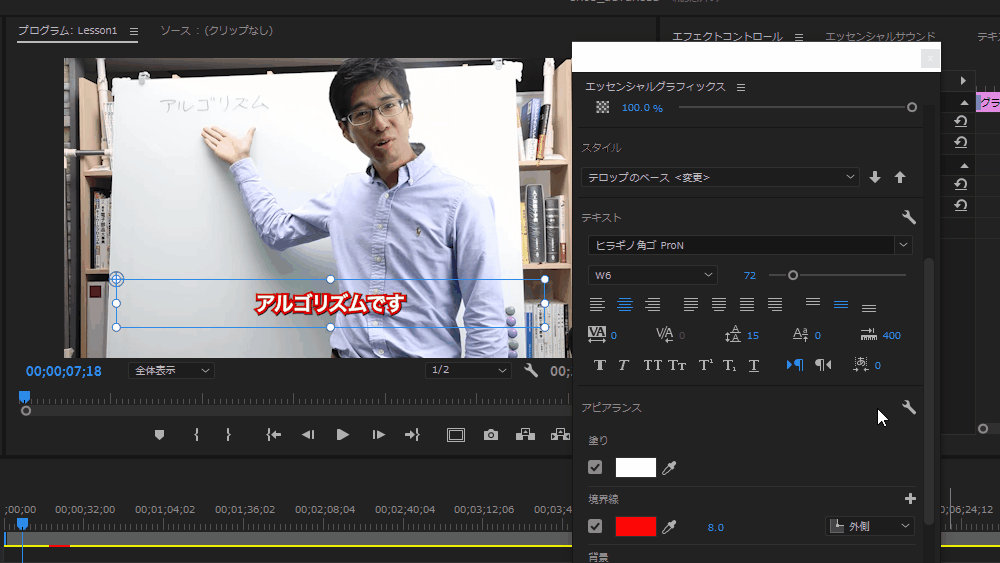The image size is (1000, 563).
Task: Open the 1/2 playback resolution dropdown
Action: coord(468,370)
